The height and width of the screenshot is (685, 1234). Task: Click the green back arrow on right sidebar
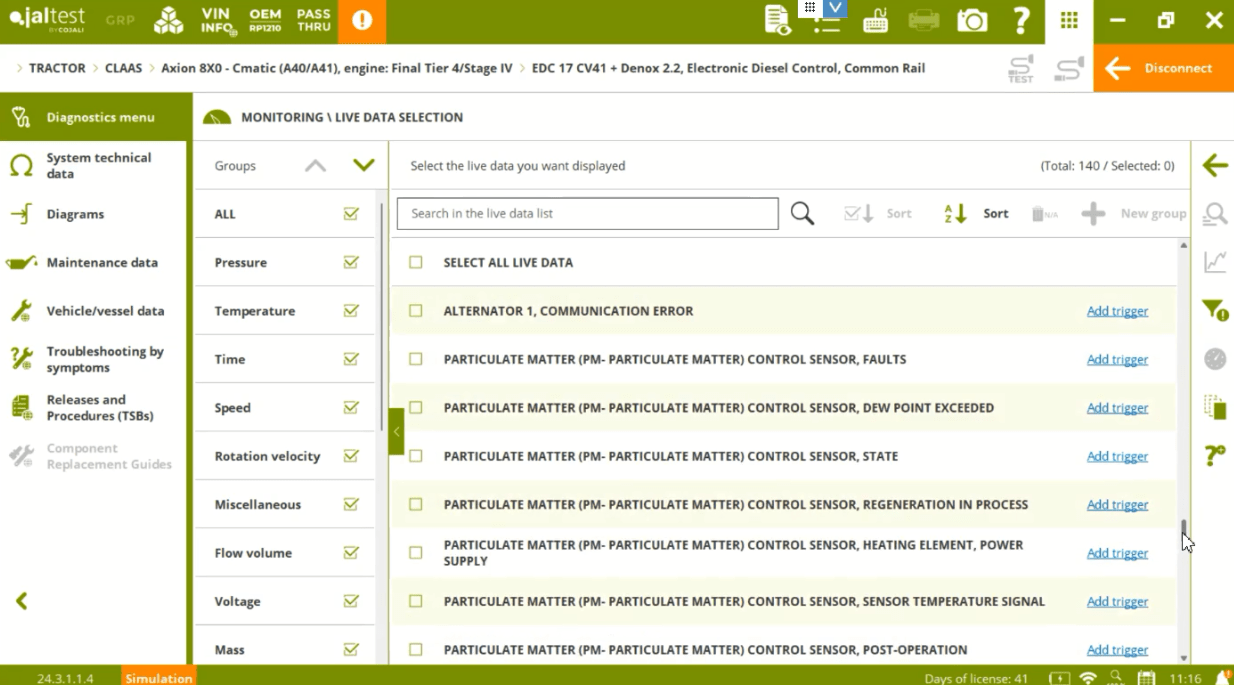[1215, 166]
